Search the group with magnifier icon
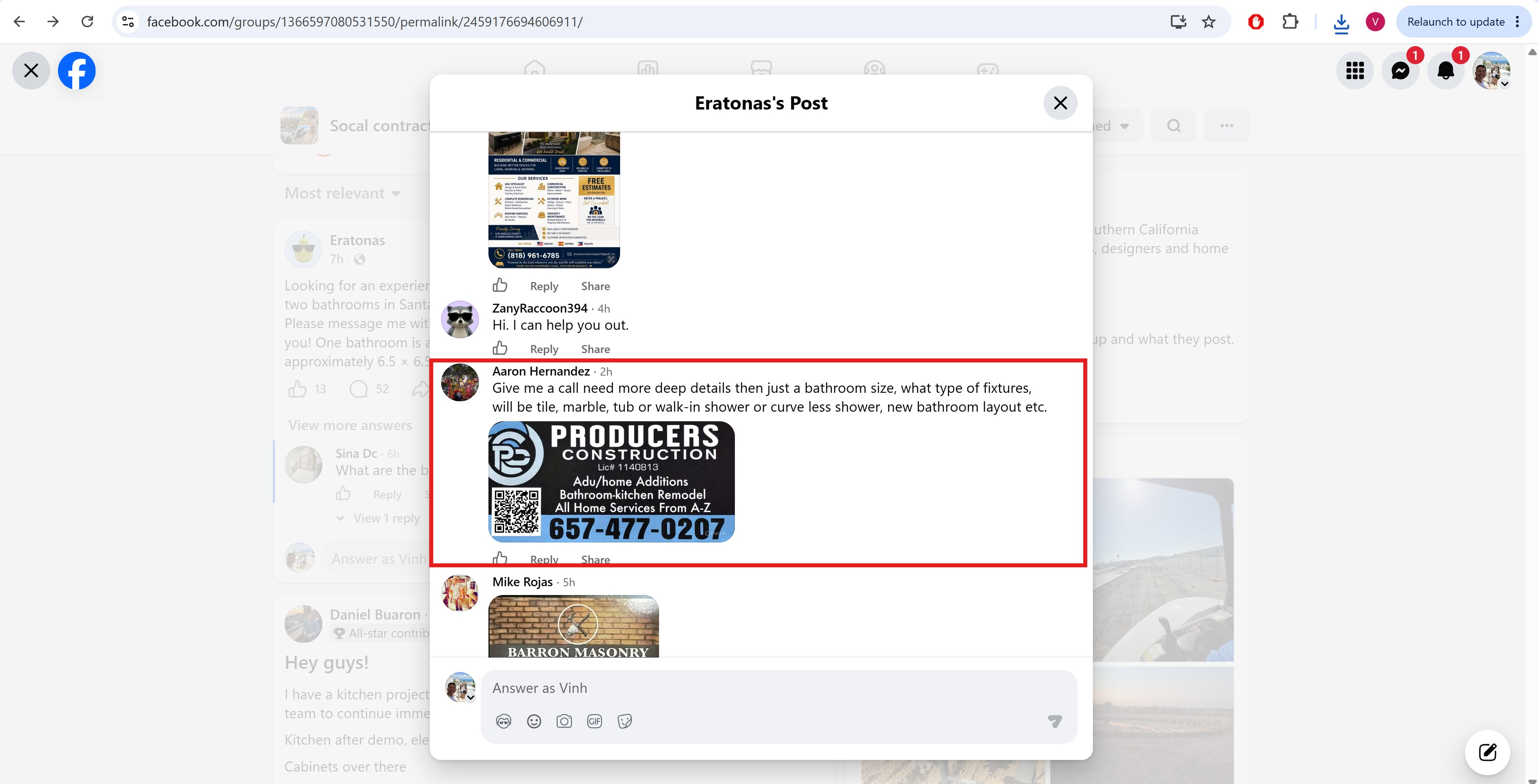The height and width of the screenshot is (784, 1538). coord(1174,125)
